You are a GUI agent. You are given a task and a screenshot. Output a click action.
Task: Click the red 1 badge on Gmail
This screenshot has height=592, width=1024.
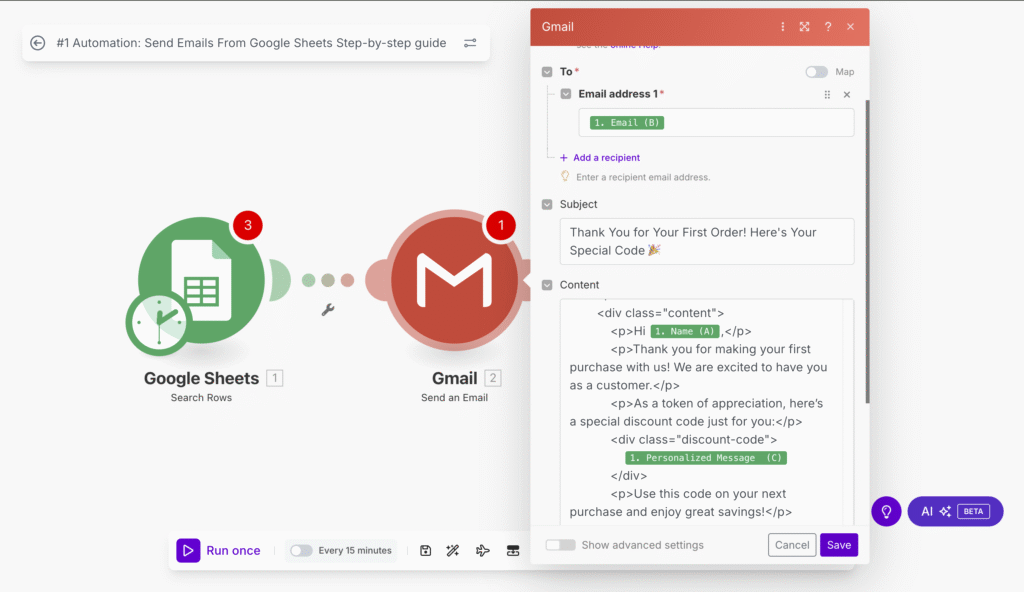(501, 225)
